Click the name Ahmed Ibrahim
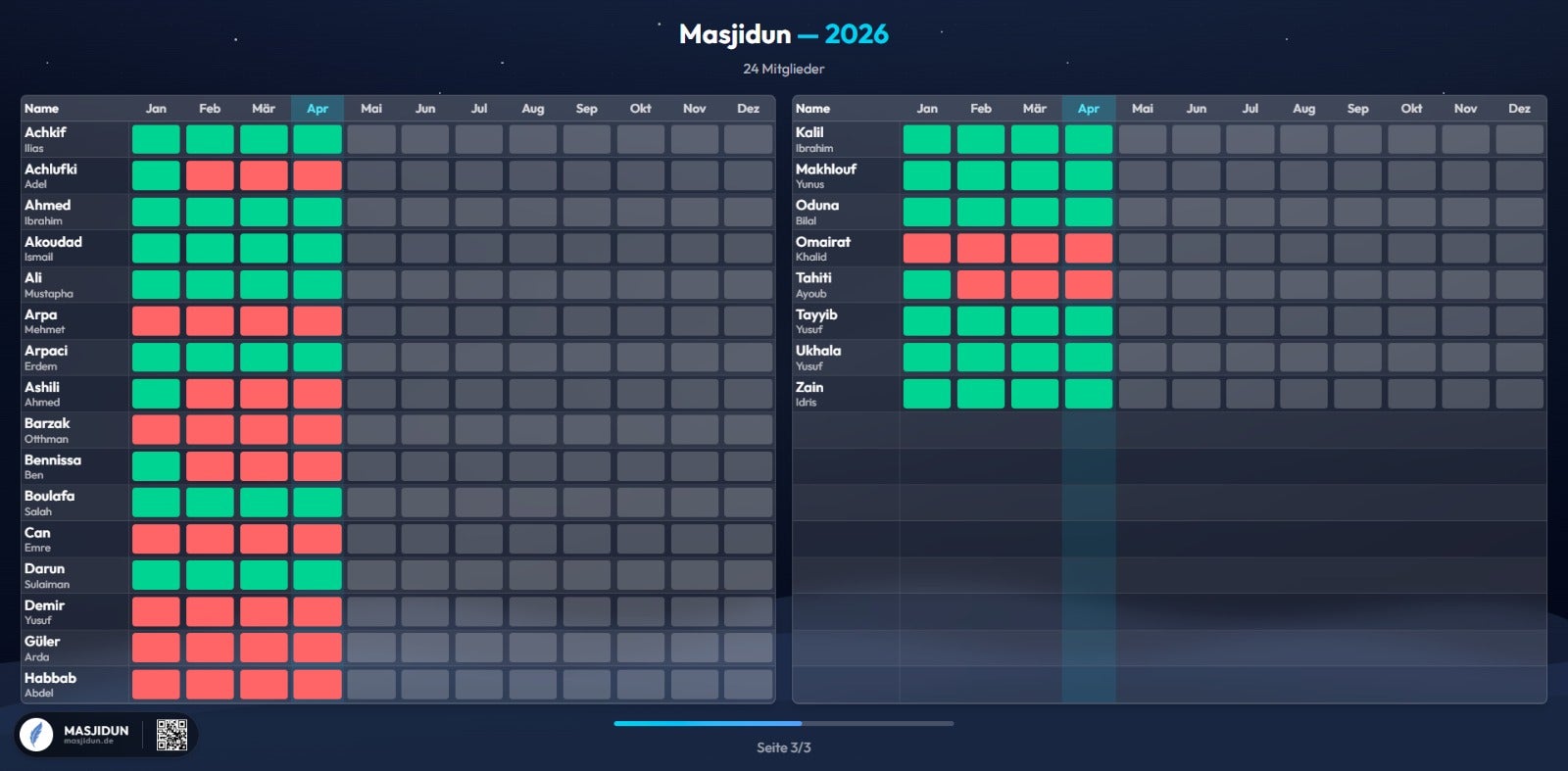 click(47, 212)
